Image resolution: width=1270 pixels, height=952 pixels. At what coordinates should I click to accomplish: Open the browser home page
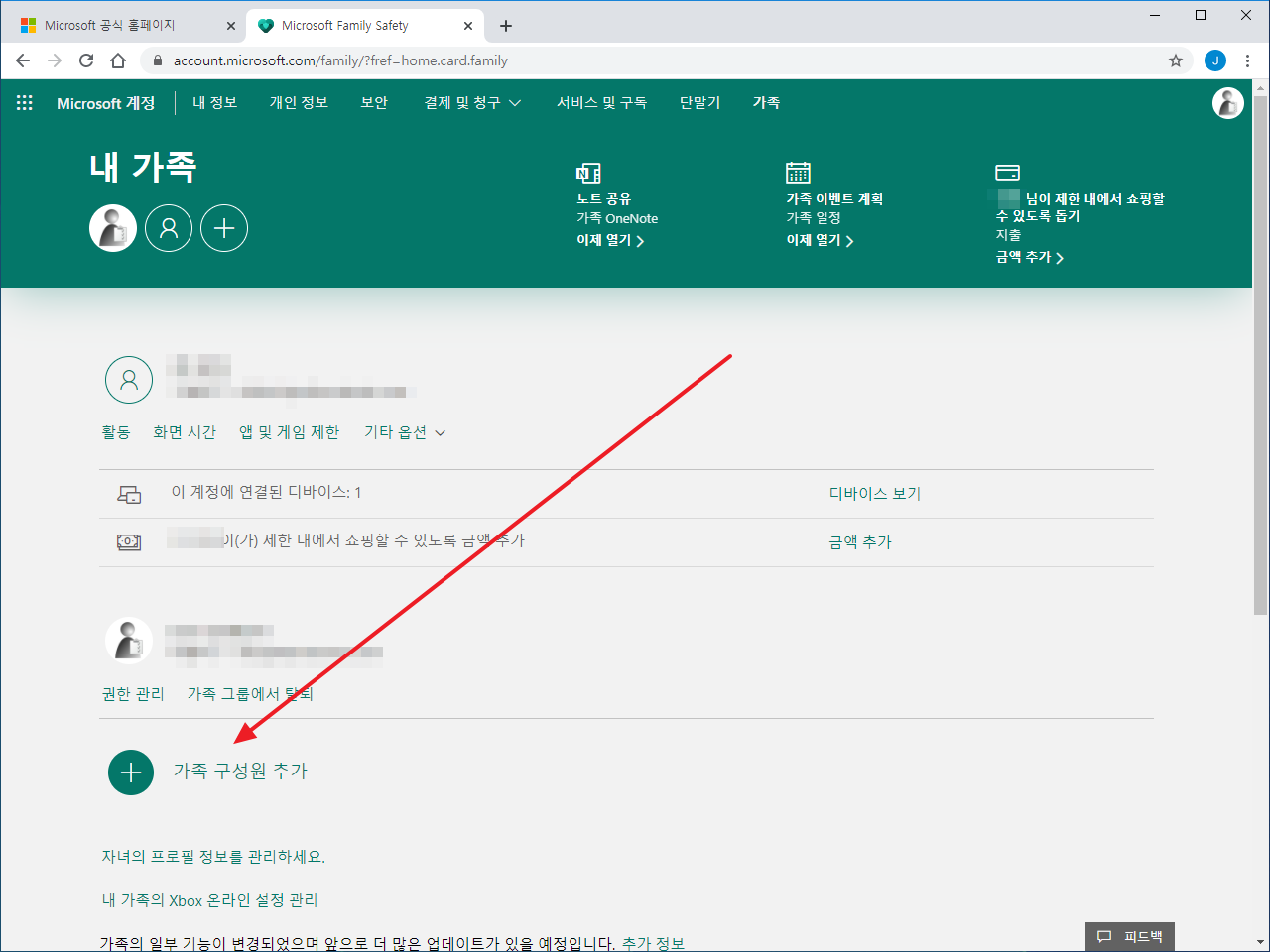[118, 60]
